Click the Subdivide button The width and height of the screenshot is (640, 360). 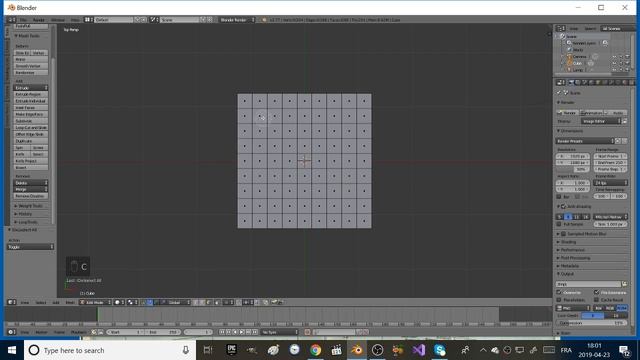click(31, 121)
